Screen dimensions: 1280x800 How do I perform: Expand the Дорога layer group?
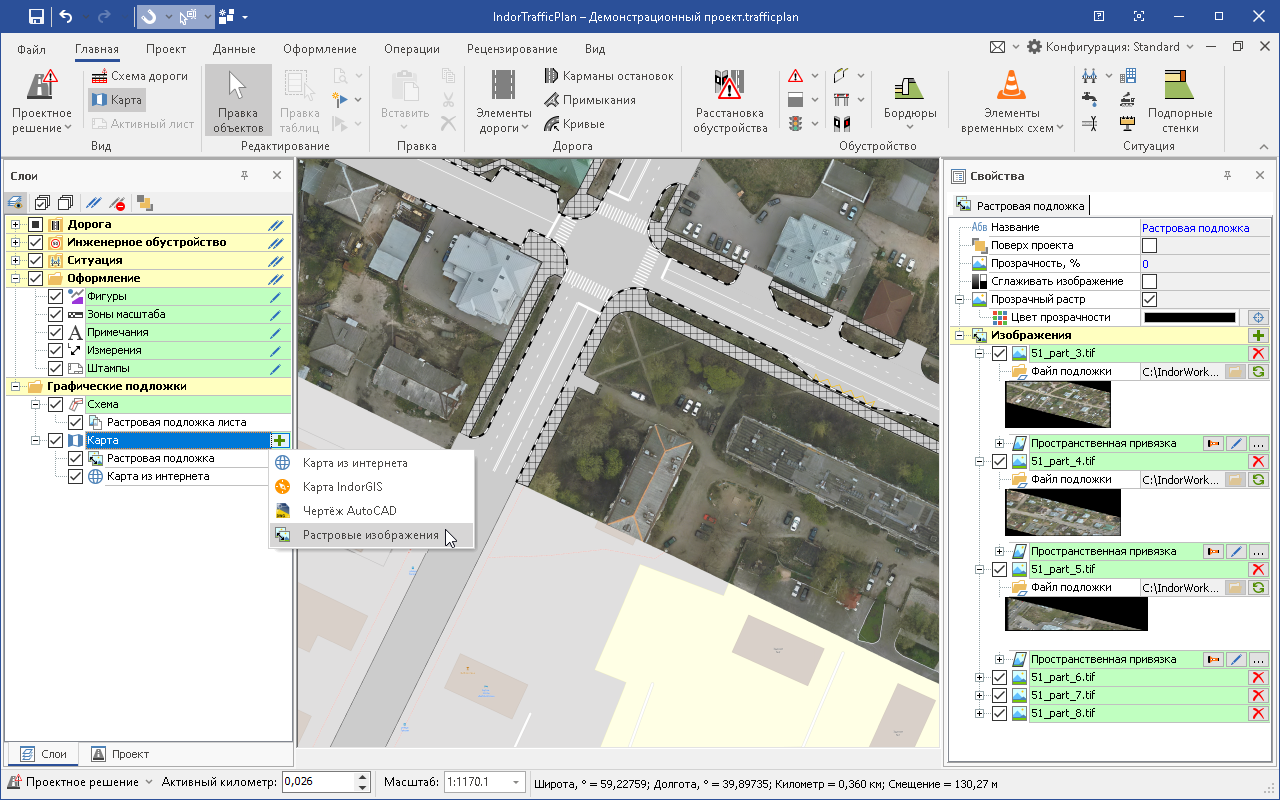[15, 224]
